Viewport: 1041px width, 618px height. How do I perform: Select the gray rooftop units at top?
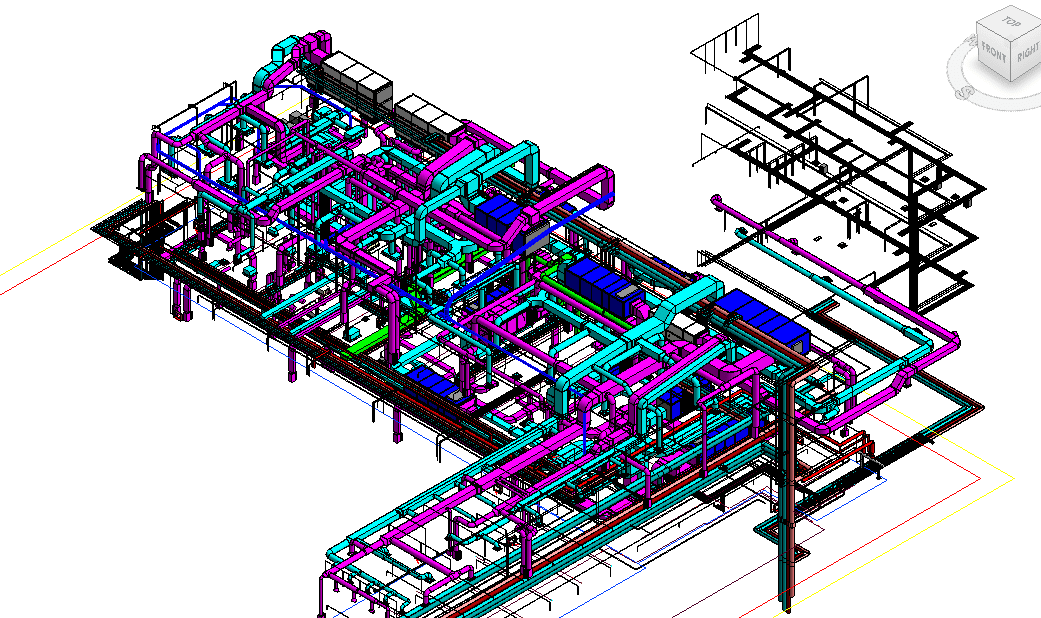tap(357, 76)
